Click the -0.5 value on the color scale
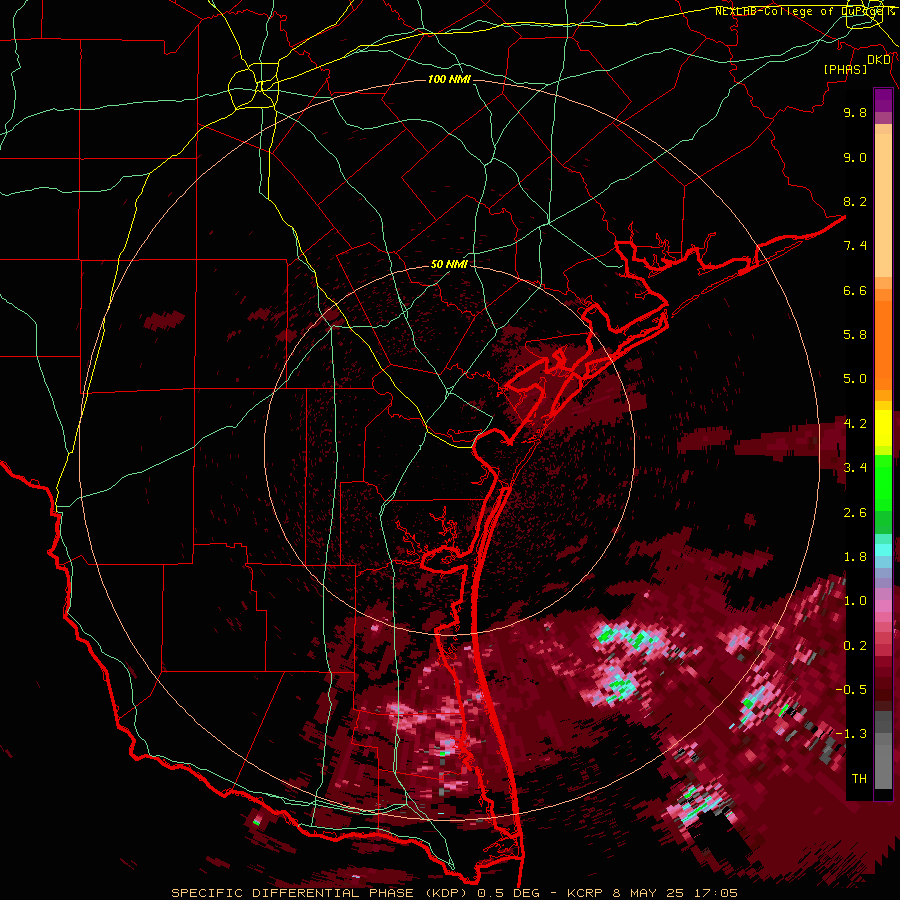 (x=852, y=690)
